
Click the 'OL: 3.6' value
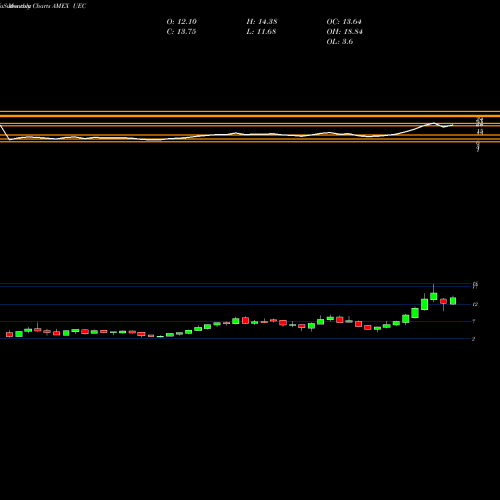click(340, 42)
